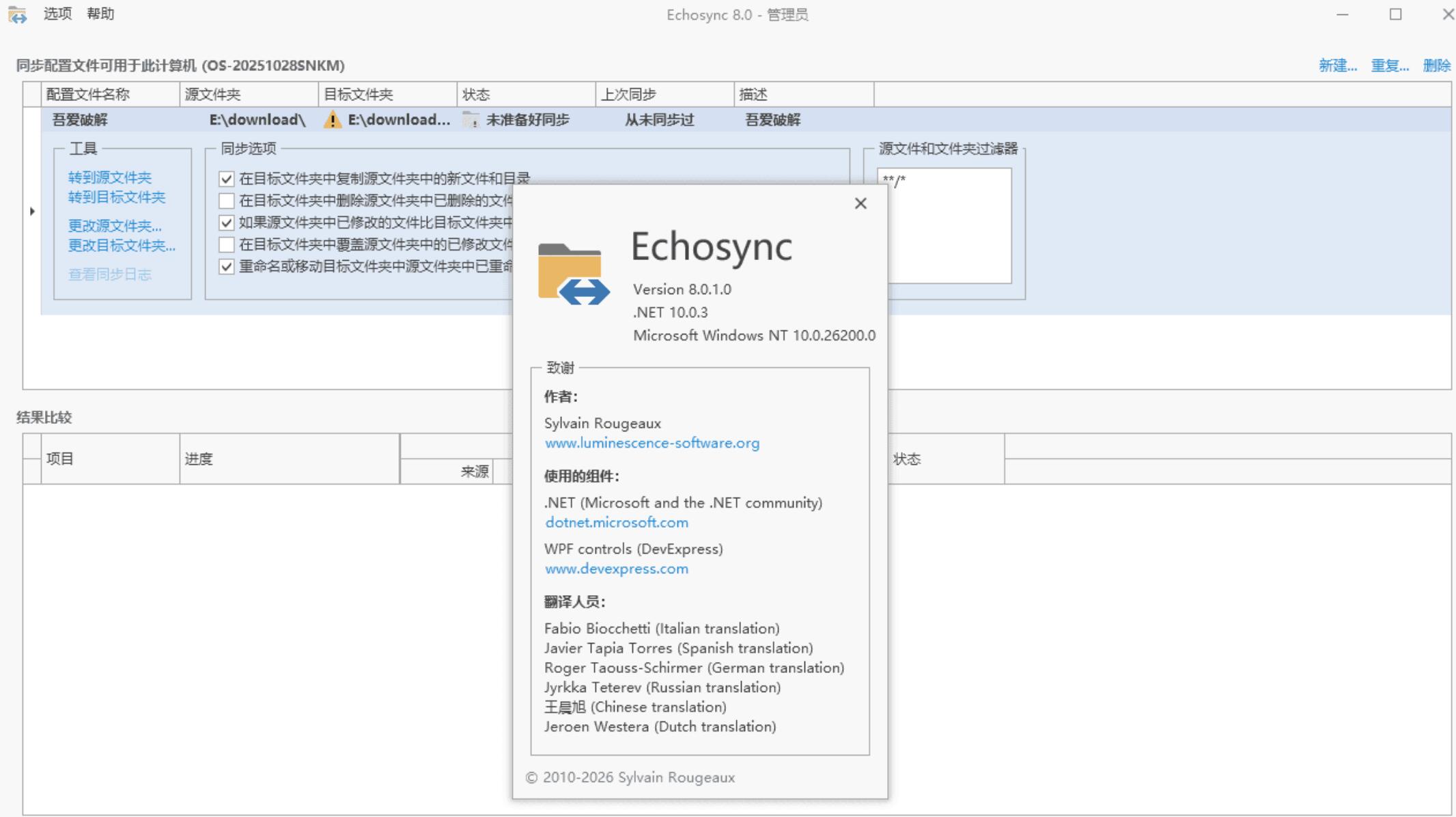1456x817 pixels.
Task: Close the About Echosync dialog
Action: 860,203
